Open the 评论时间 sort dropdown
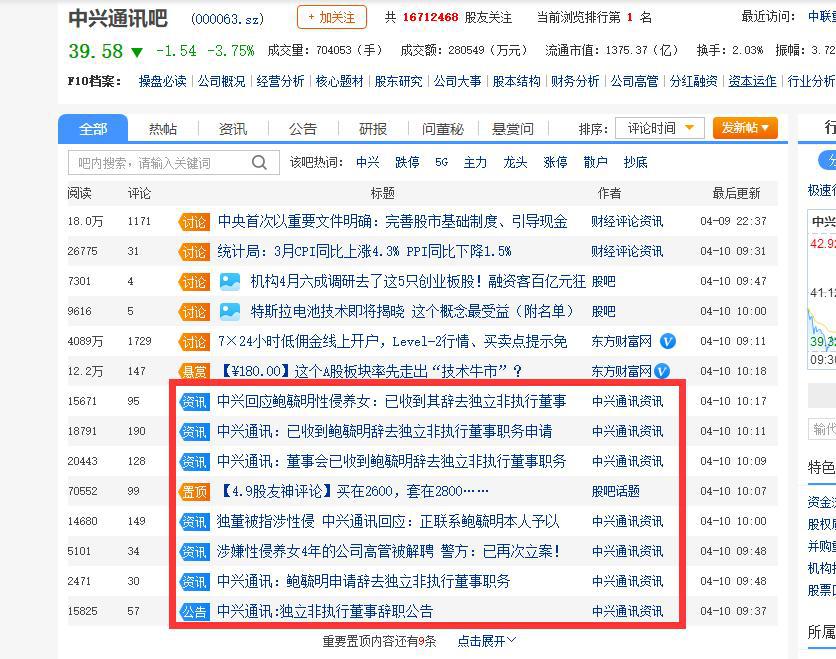This screenshot has height=659, width=836. tap(660, 128)
